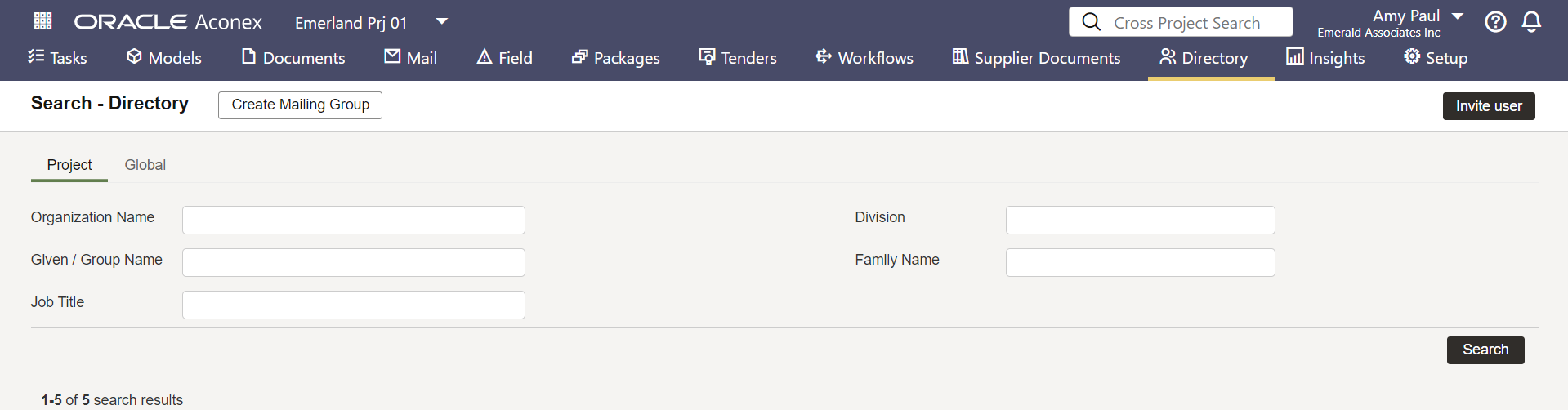Image resolution: width=1568 pixels, height=410 pixels.
Task: Open the Setup gear menu
Action: point(1436,58)
